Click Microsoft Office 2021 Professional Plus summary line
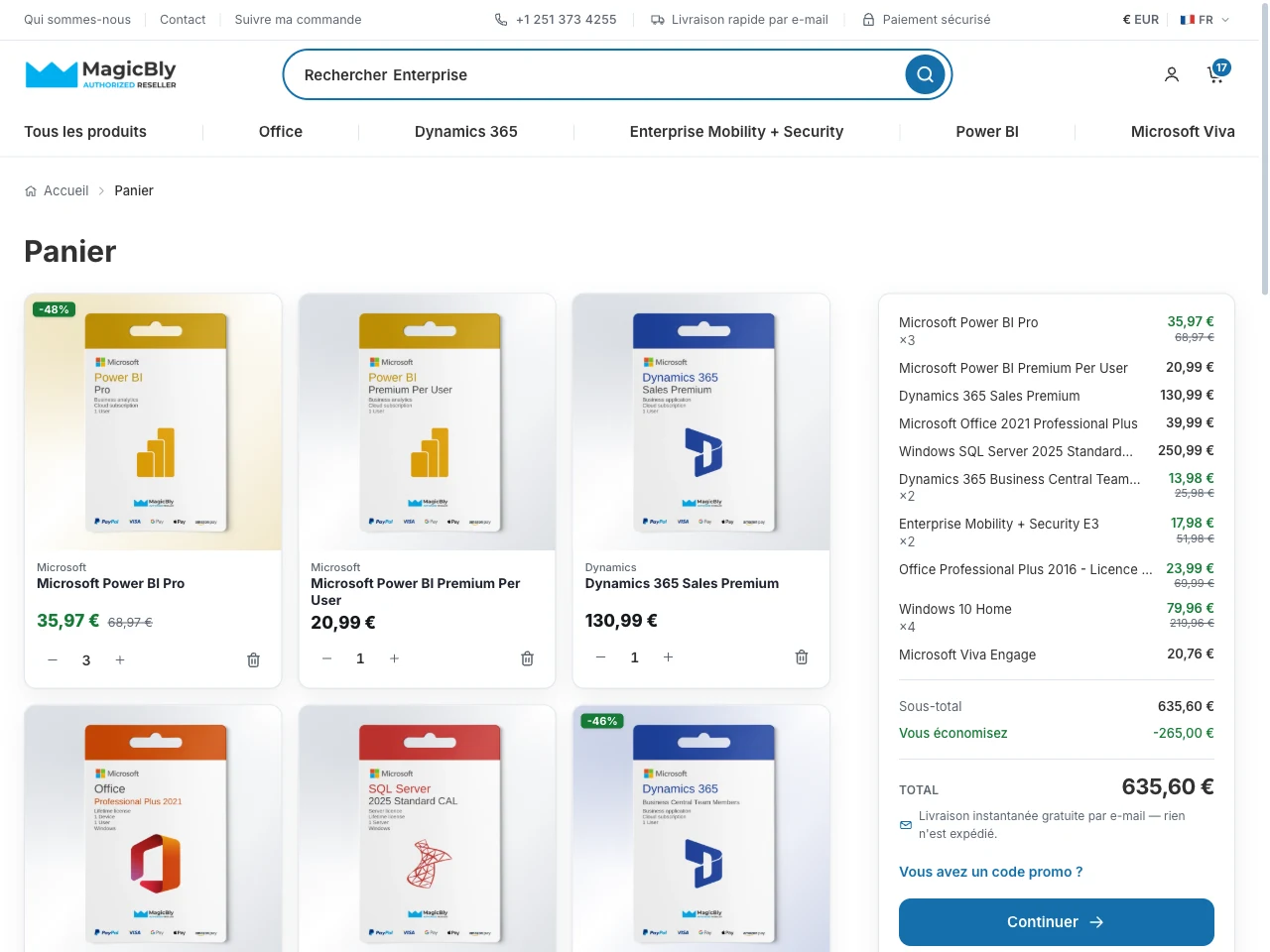This screenshot has width=1270, height=952. [1018, 423]
